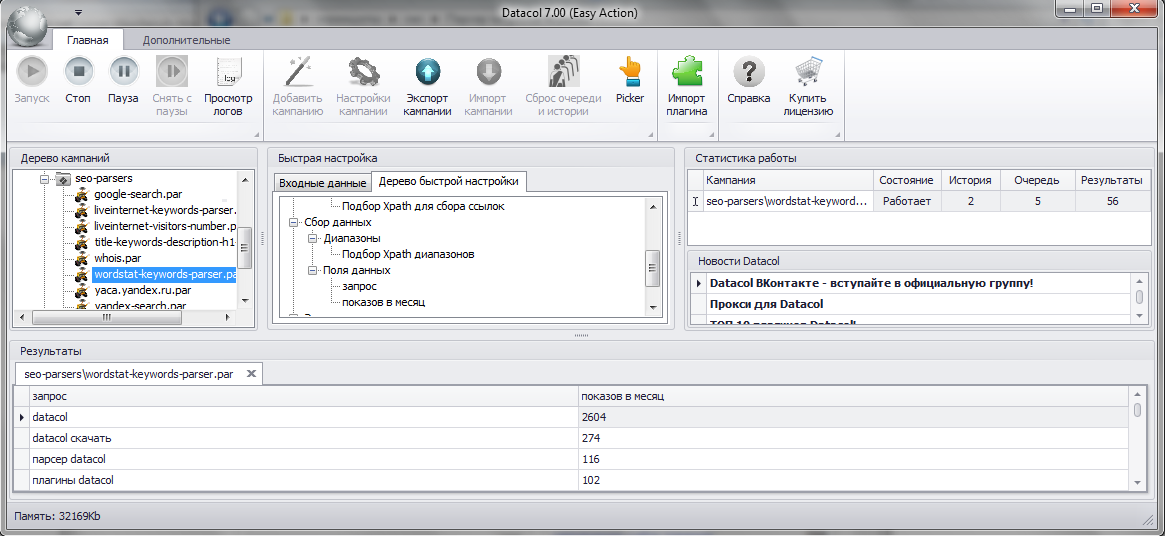The image size is (1165, 536).
Task: Collapse the seo-parsers folder
Action: pyautogui.click(x=45, y=179)
